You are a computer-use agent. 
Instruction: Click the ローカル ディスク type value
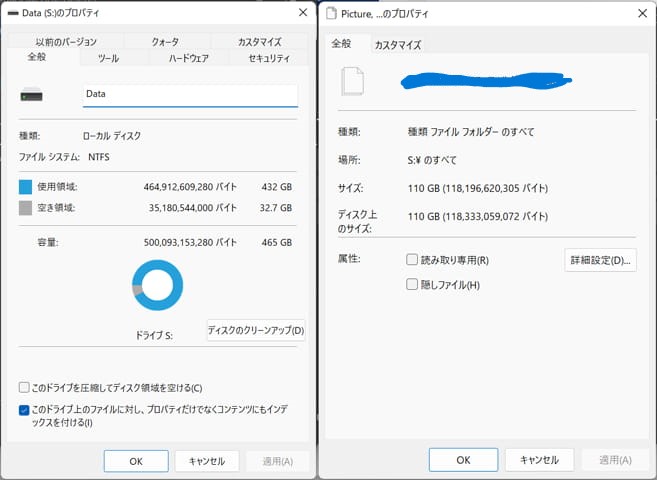(x=112, y=136)
